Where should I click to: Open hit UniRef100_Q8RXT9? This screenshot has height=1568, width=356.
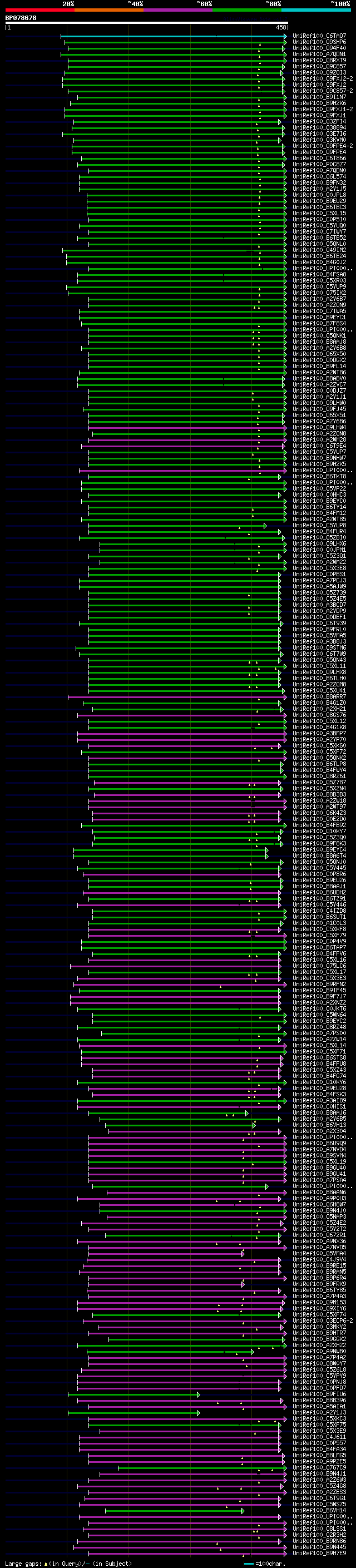click(x=319, y=61)
